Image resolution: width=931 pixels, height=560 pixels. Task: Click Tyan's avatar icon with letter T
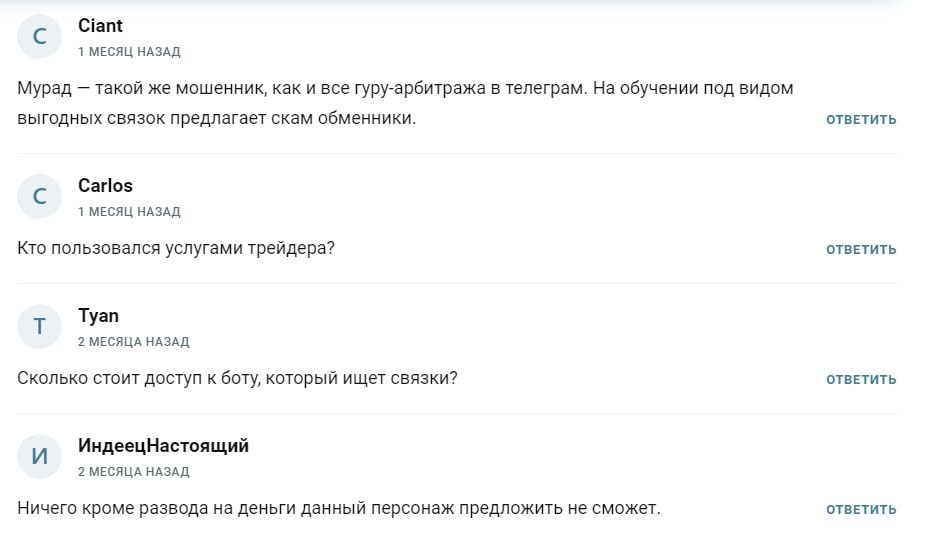(40, 327)
